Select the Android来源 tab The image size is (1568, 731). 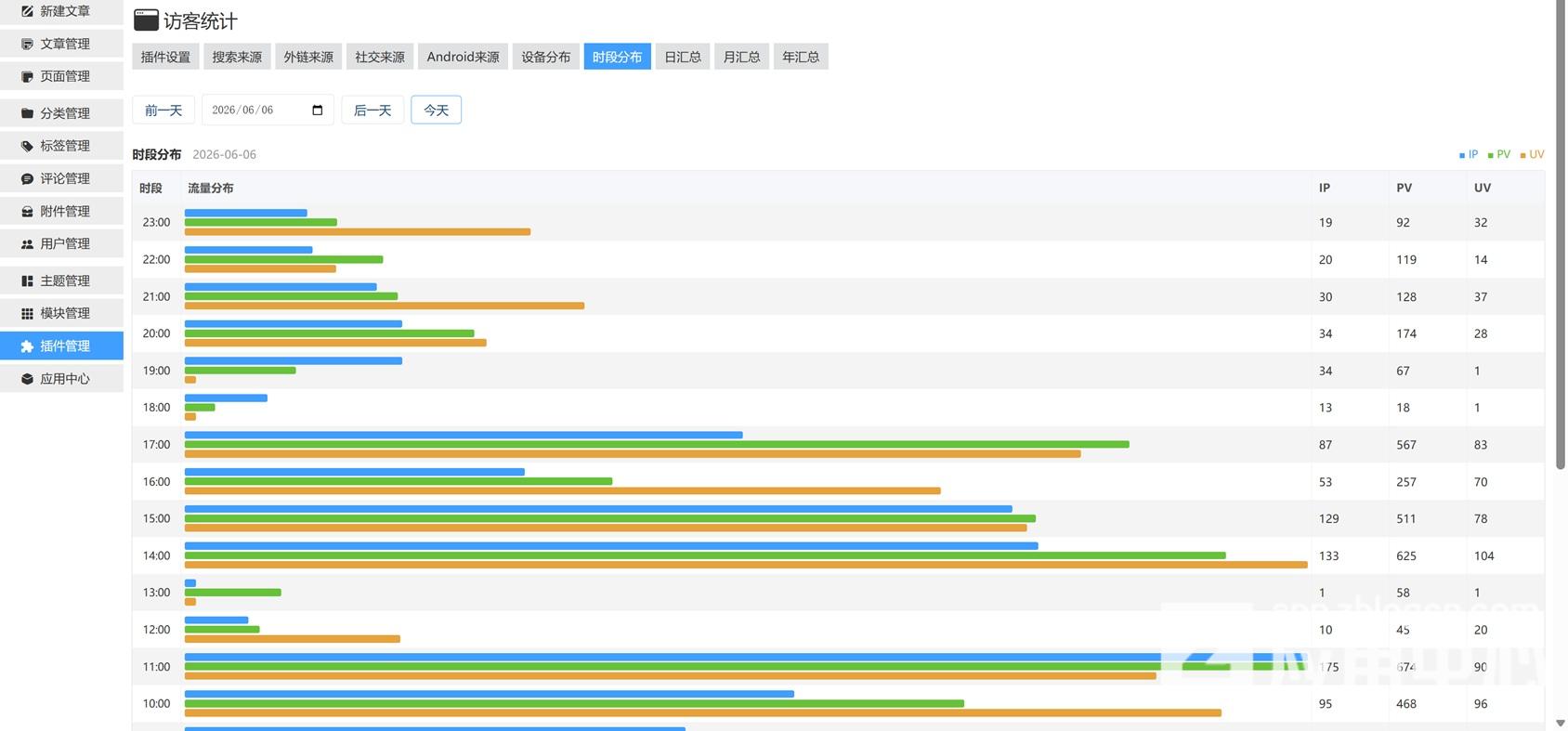(x=464, y=57)
